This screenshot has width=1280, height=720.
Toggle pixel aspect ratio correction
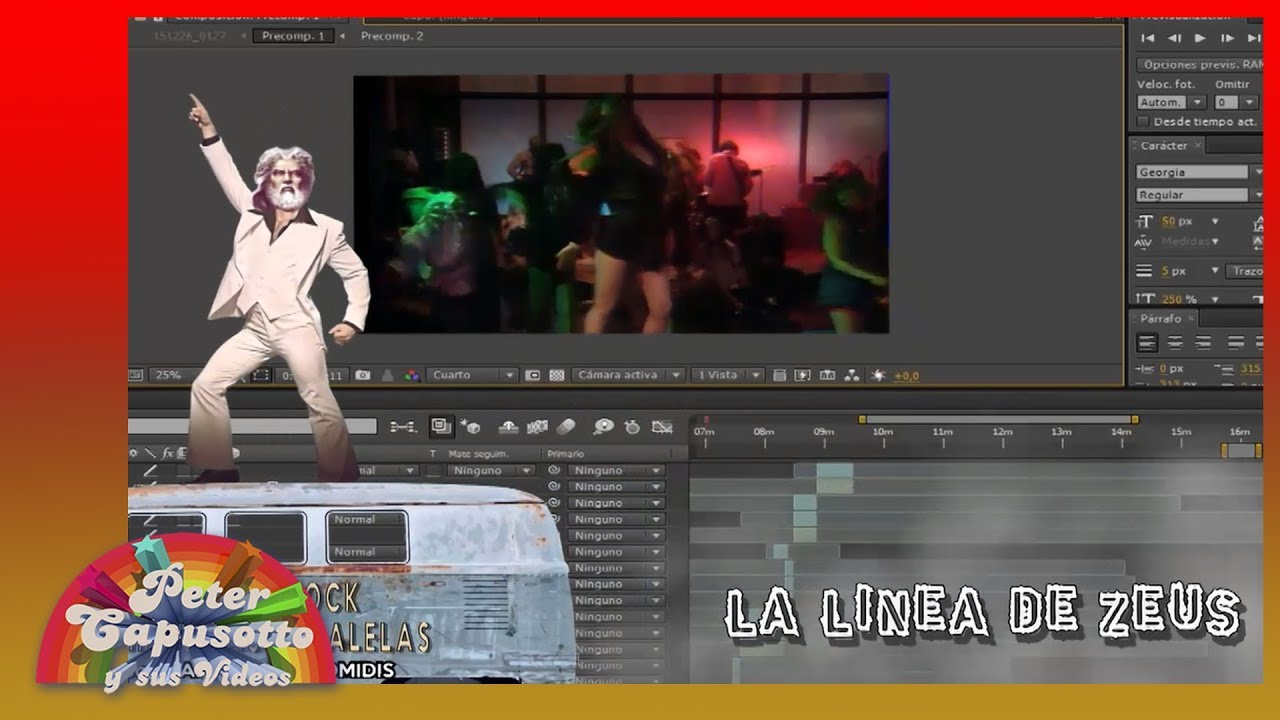(779, 375)
